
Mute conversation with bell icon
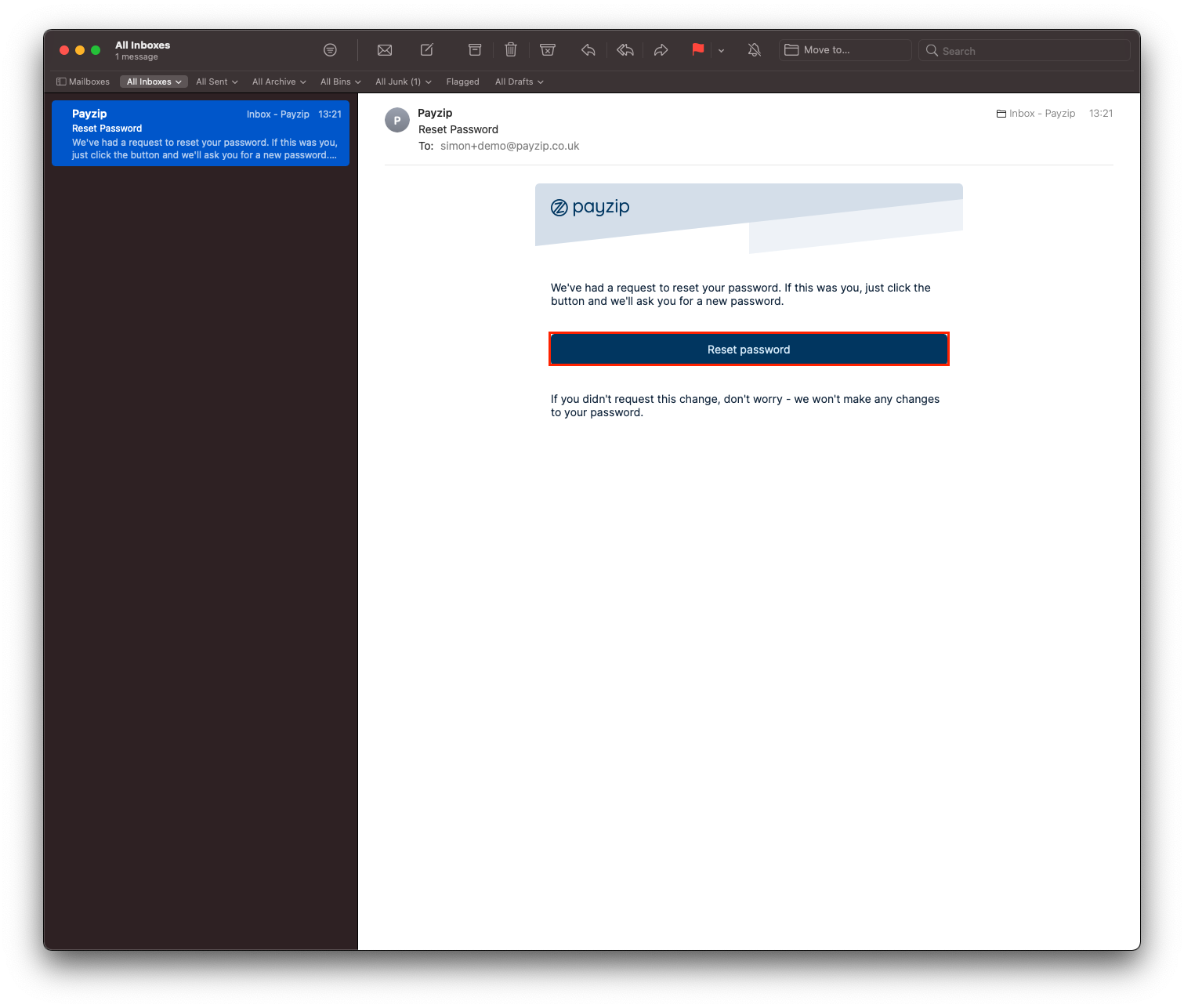[754, 50]
